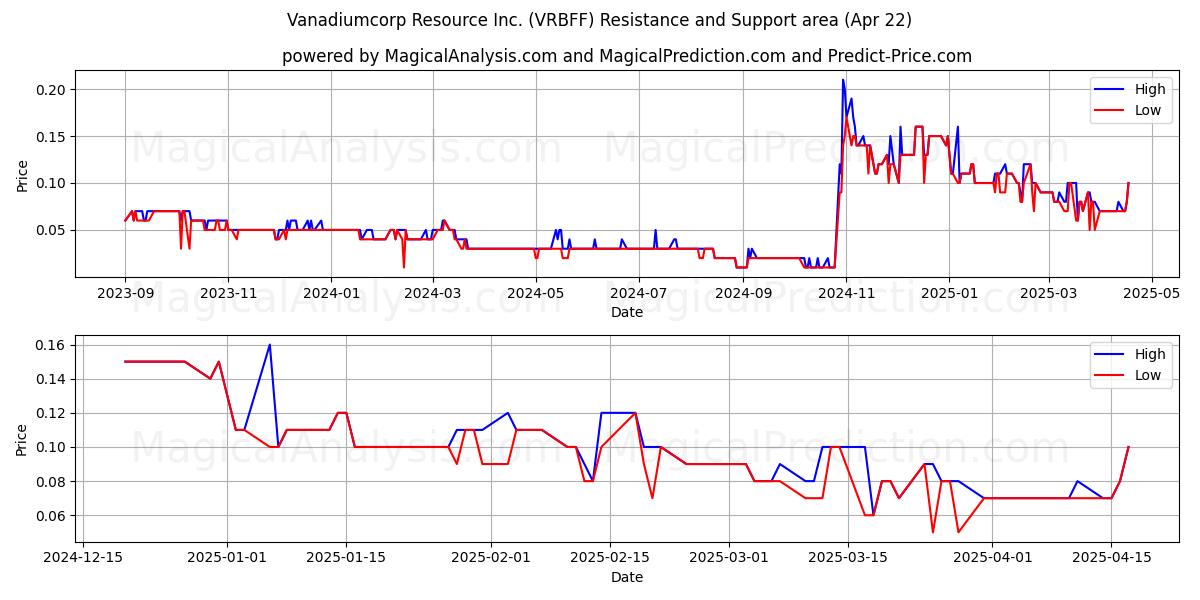Click the 2025-02-15 date tick label
The image size is (1200, 600).
pyautogui.click(x=610, y=558)
